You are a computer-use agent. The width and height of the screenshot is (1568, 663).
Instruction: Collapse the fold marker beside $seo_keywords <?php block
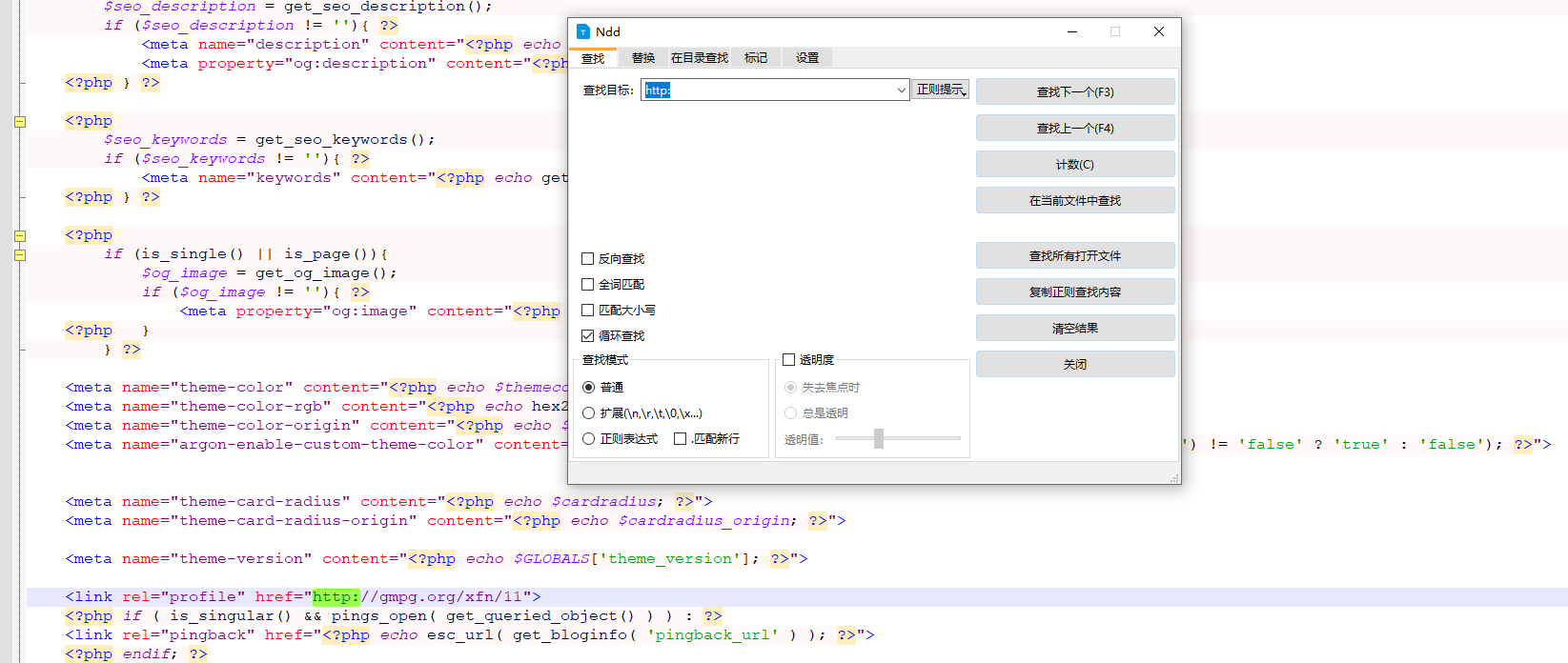tap(19, 122)
